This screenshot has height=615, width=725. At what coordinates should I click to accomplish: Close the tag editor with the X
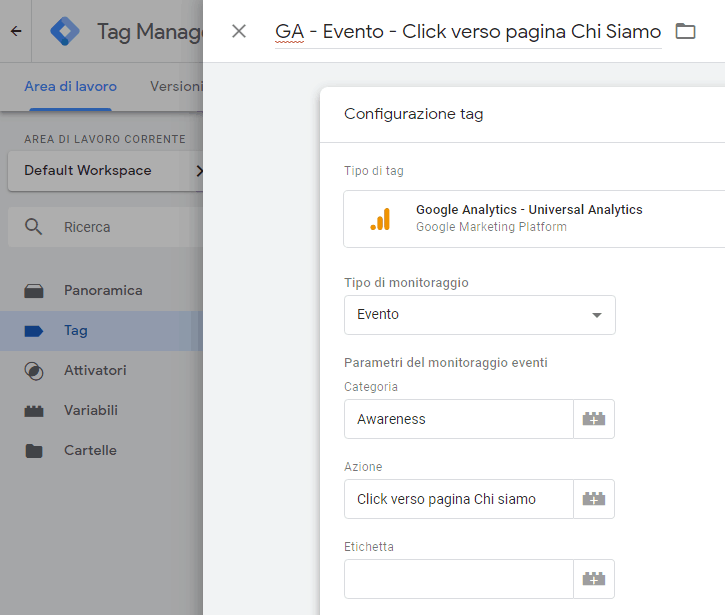[239, 31]
